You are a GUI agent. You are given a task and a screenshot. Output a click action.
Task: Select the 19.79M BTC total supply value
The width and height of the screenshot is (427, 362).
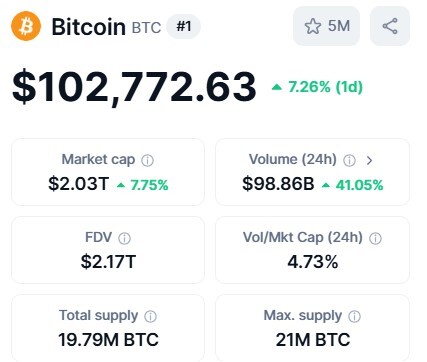(x=108, y=340)
